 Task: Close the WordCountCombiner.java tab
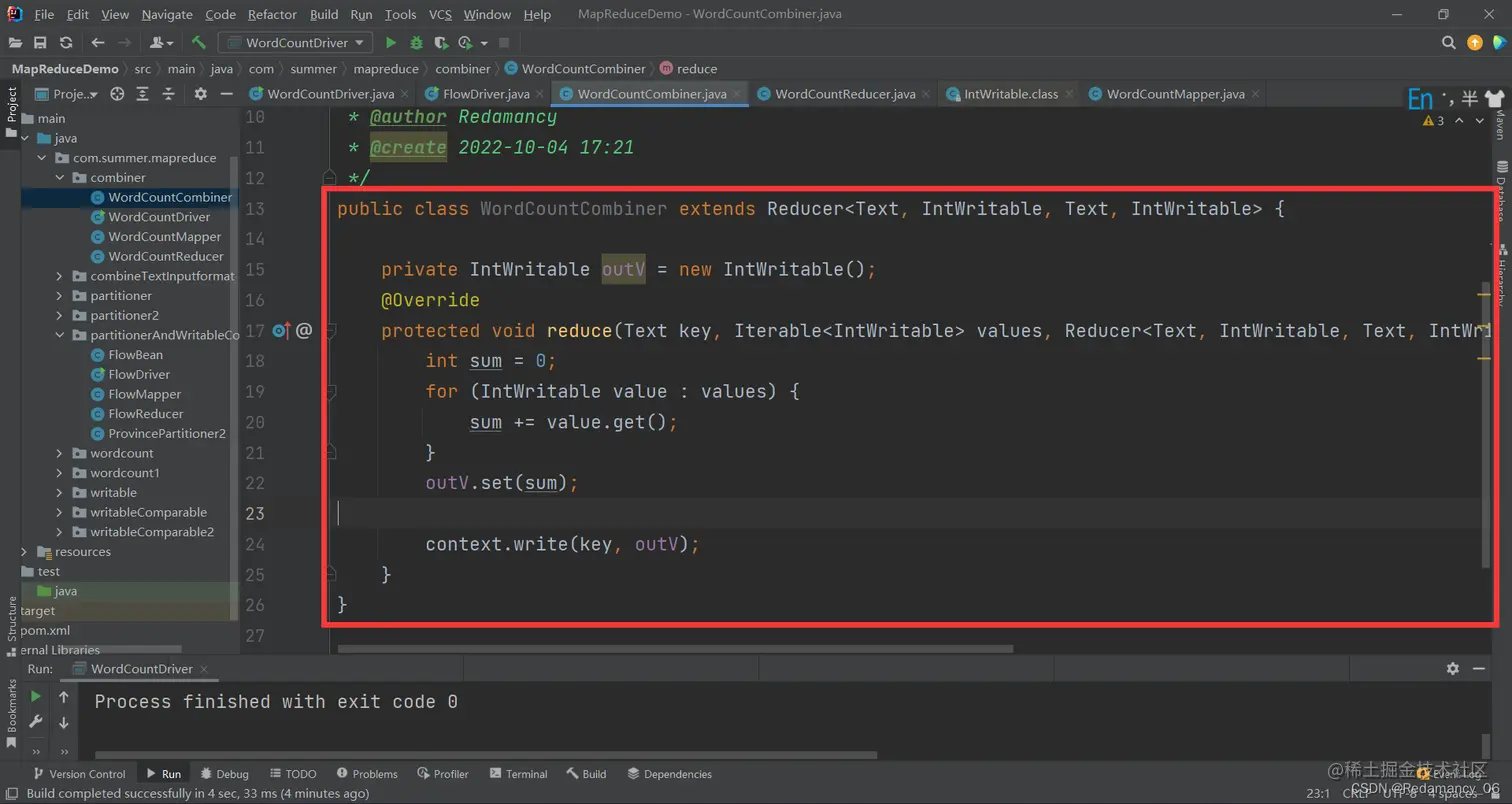[x=738, y=95]
